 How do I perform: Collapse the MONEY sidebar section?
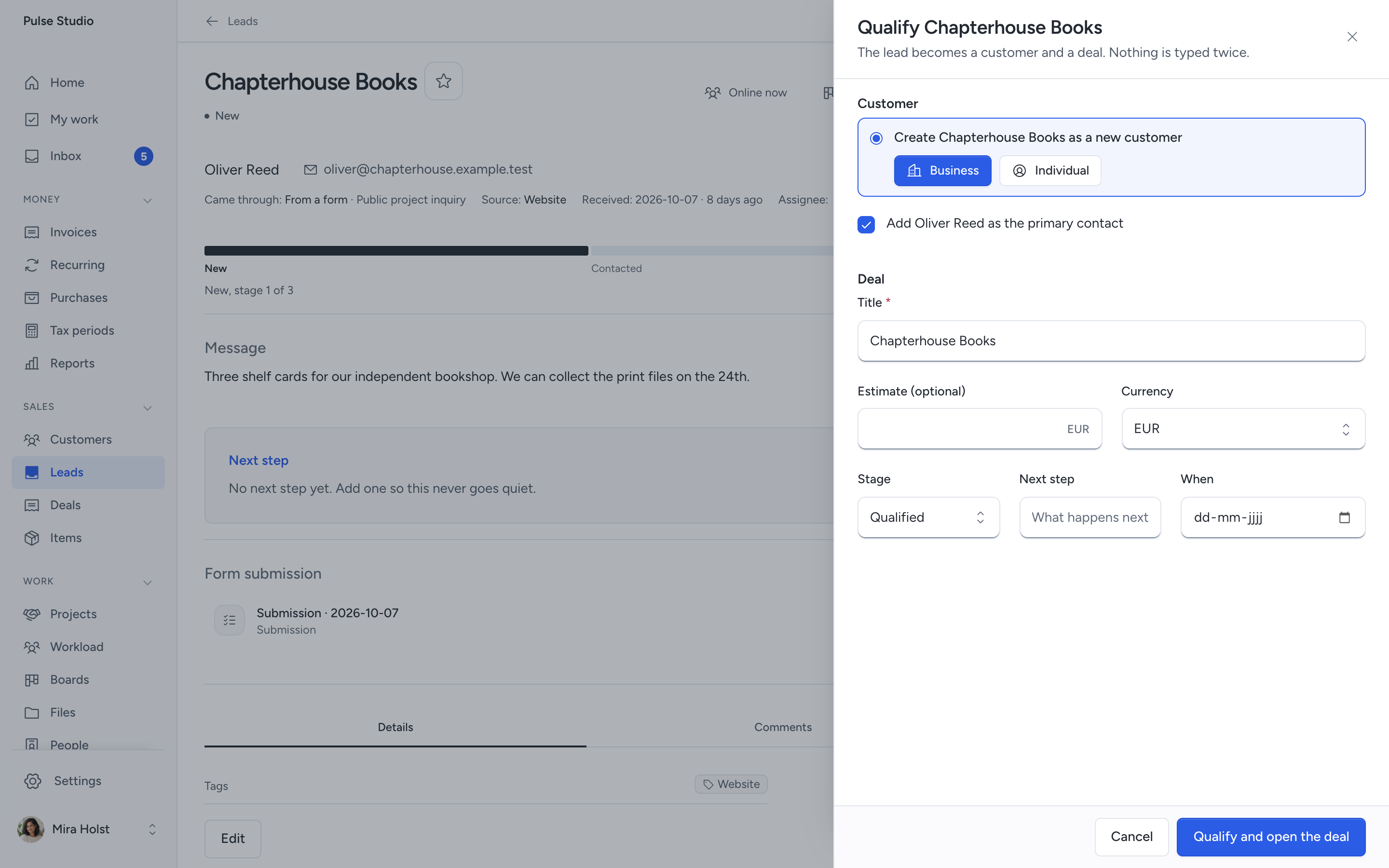pyautogui.click(x=148, y=200)
